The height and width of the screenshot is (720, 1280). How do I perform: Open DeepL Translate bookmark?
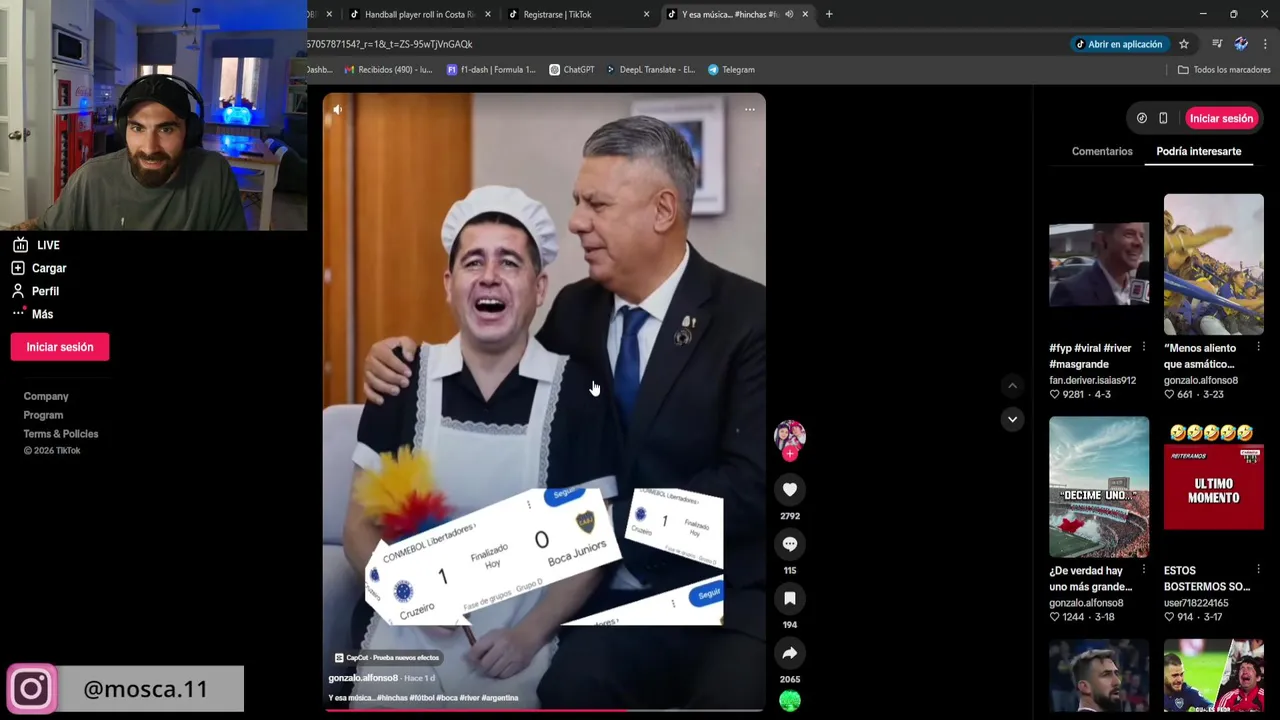650,70
